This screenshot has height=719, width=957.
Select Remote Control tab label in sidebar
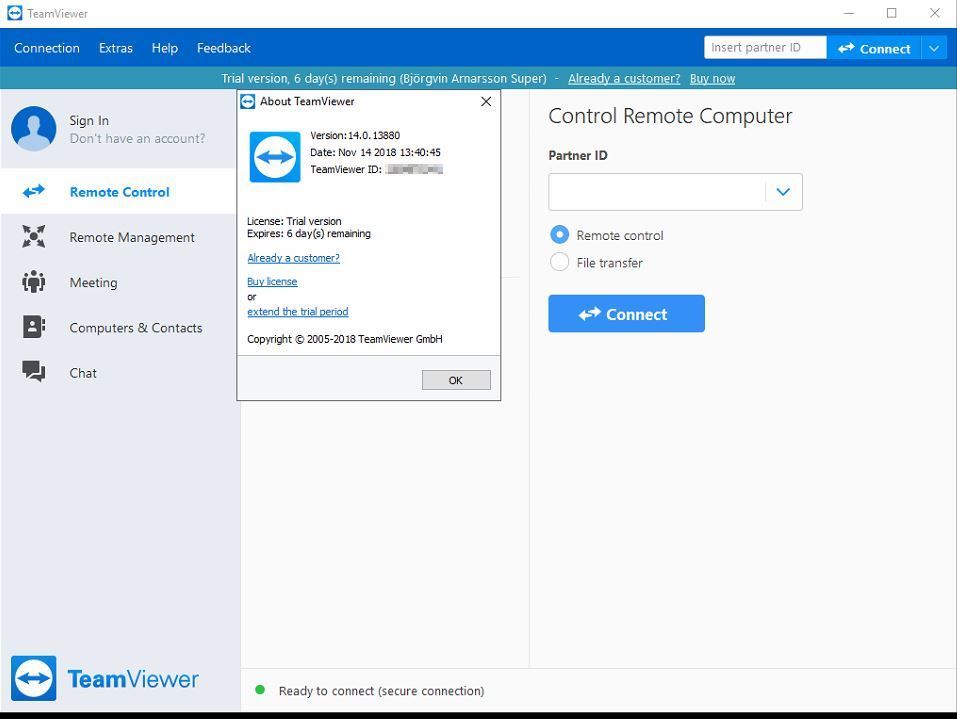pos(120,192)
